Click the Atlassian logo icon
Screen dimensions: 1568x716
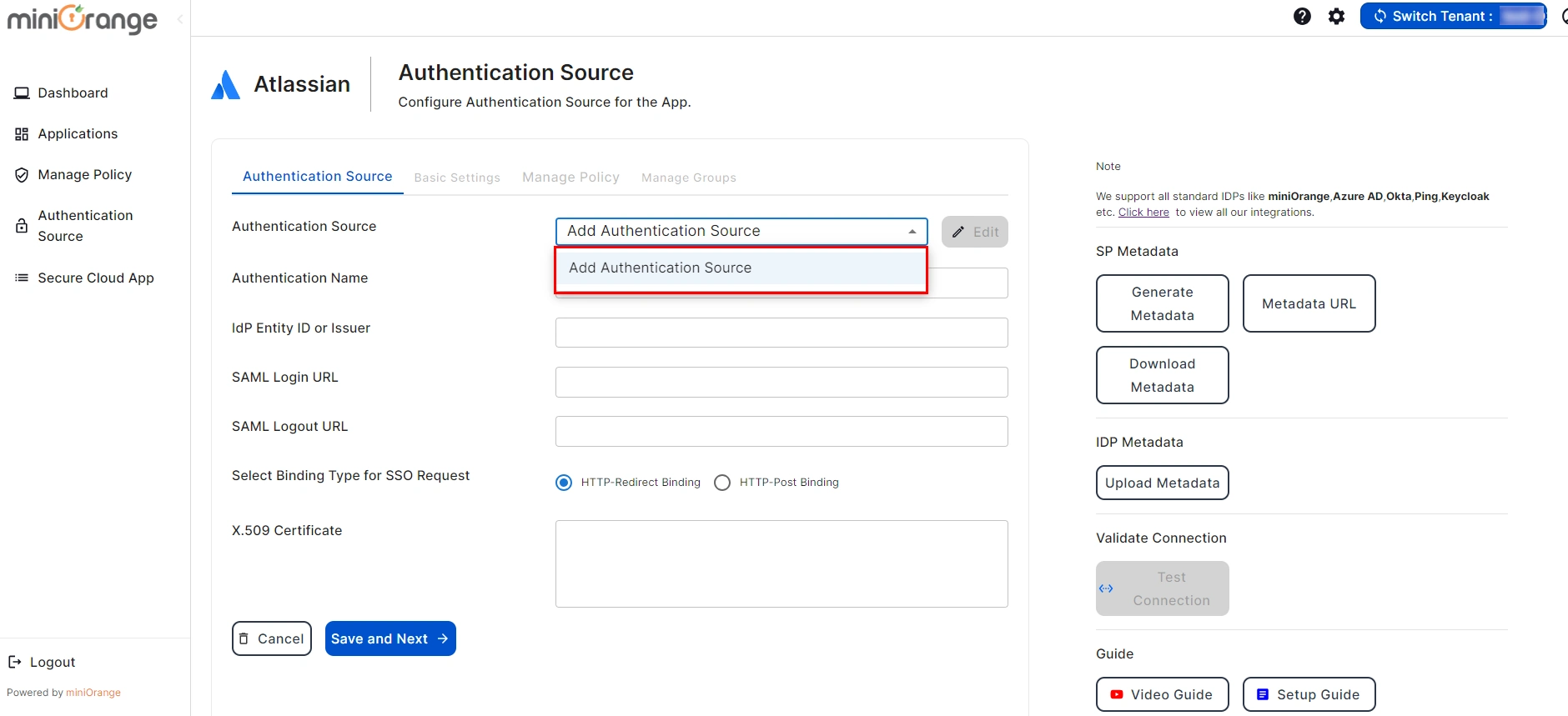225,84
